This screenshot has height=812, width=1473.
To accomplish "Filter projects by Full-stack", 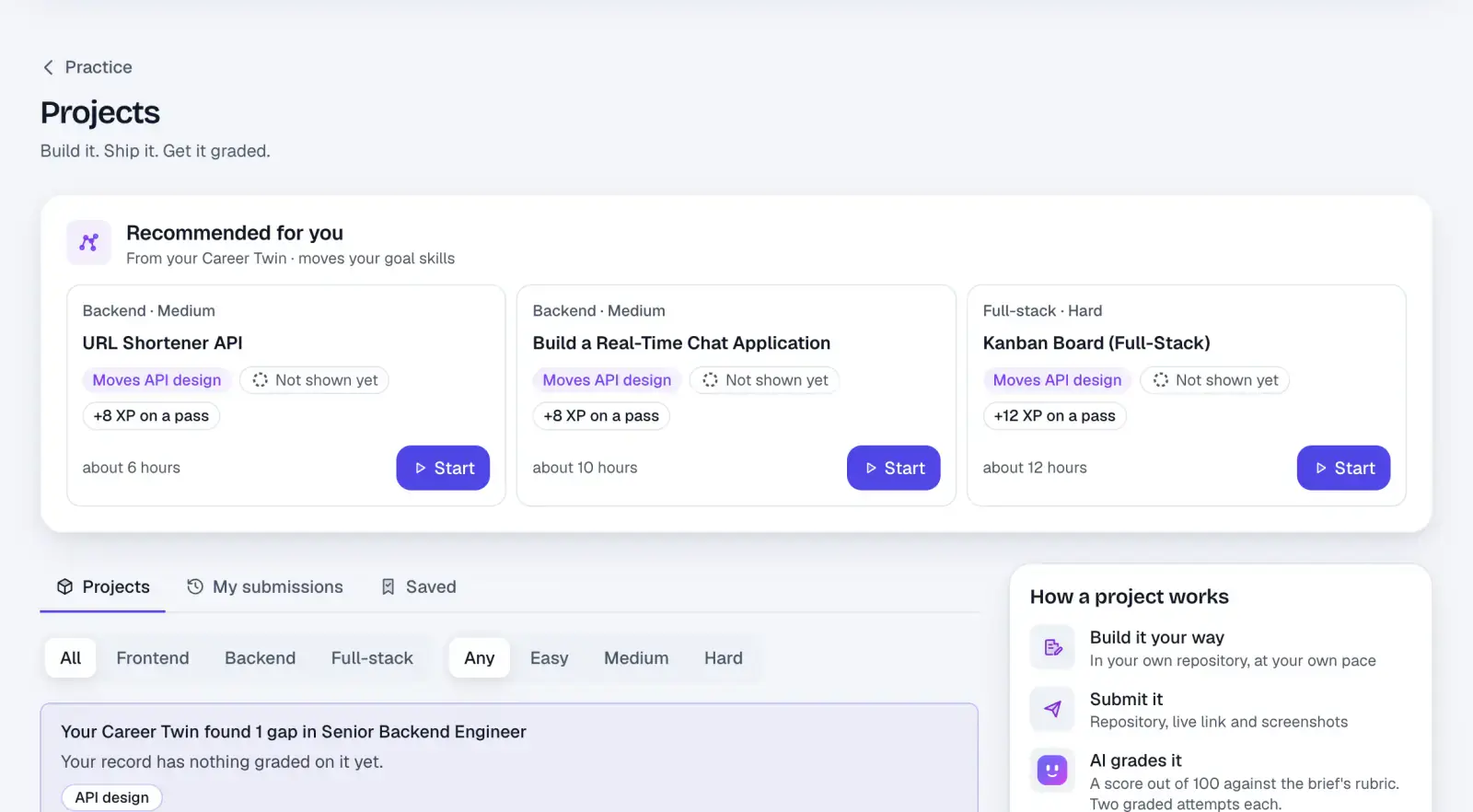I will [x=372, y=658].
